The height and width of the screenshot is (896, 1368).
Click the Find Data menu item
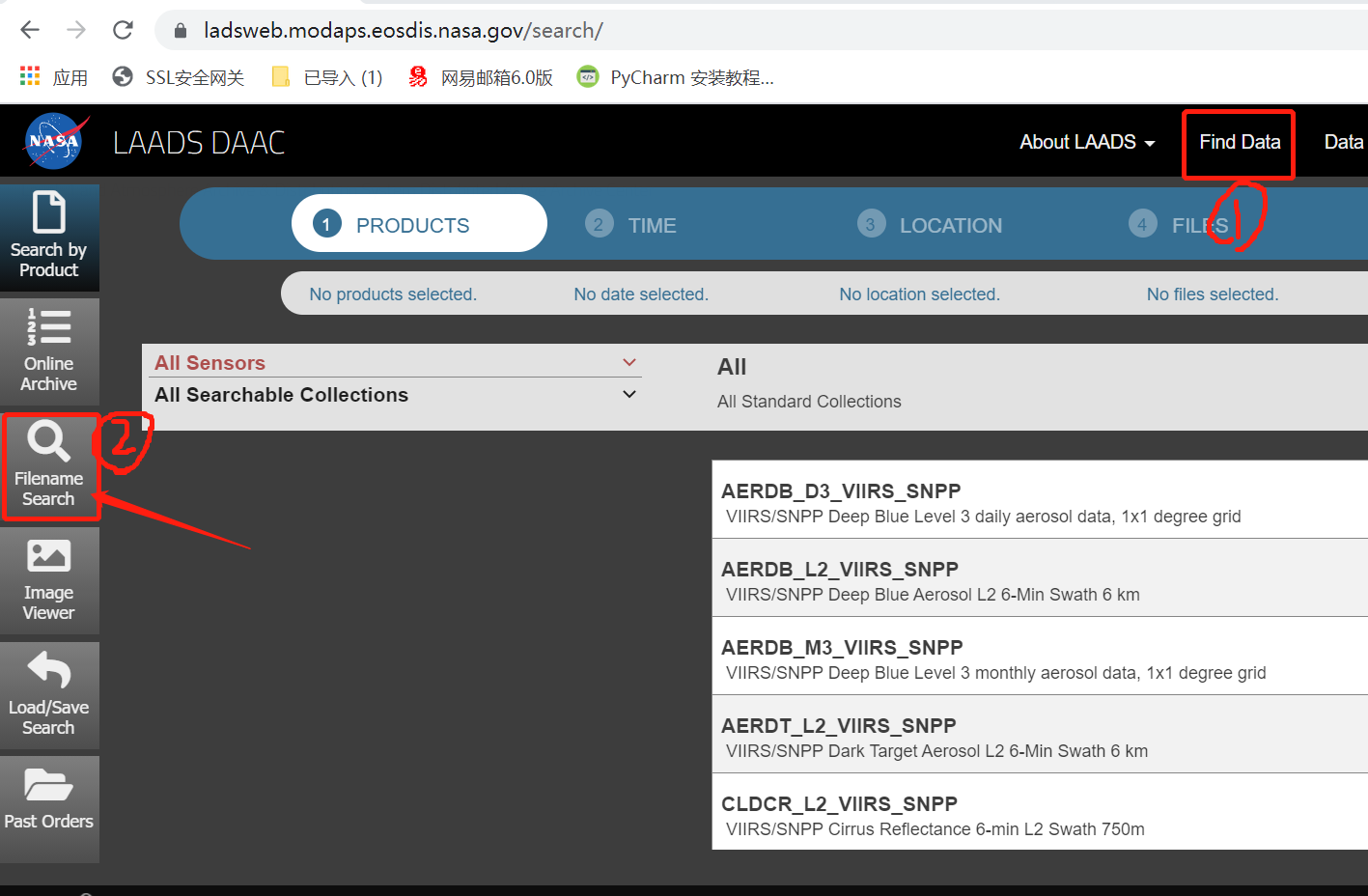[x=1238, y=141]
